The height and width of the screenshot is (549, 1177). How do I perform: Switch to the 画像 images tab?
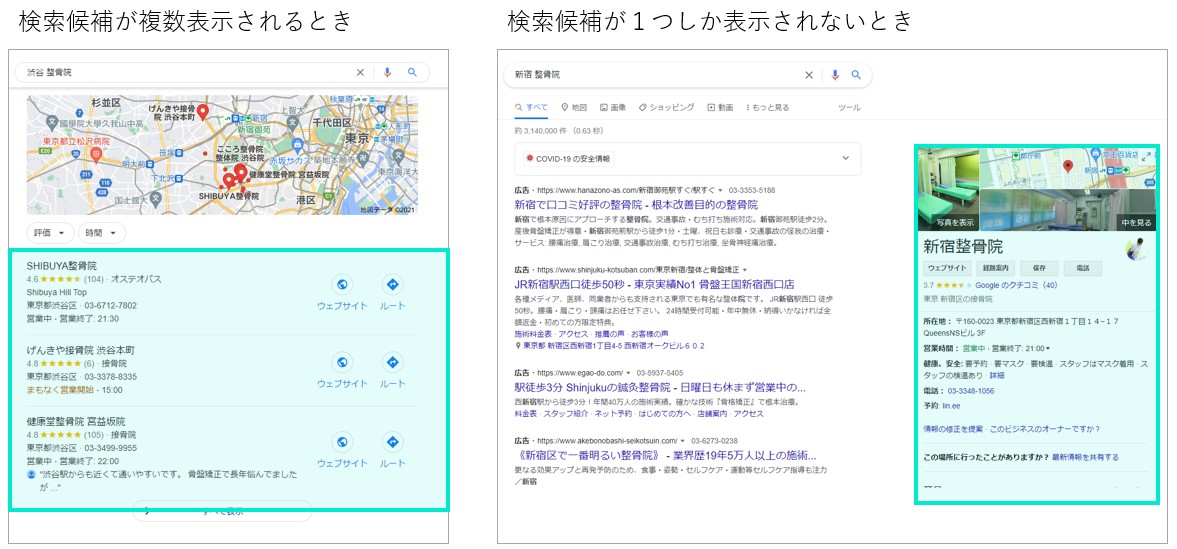[x=612, y=107]
